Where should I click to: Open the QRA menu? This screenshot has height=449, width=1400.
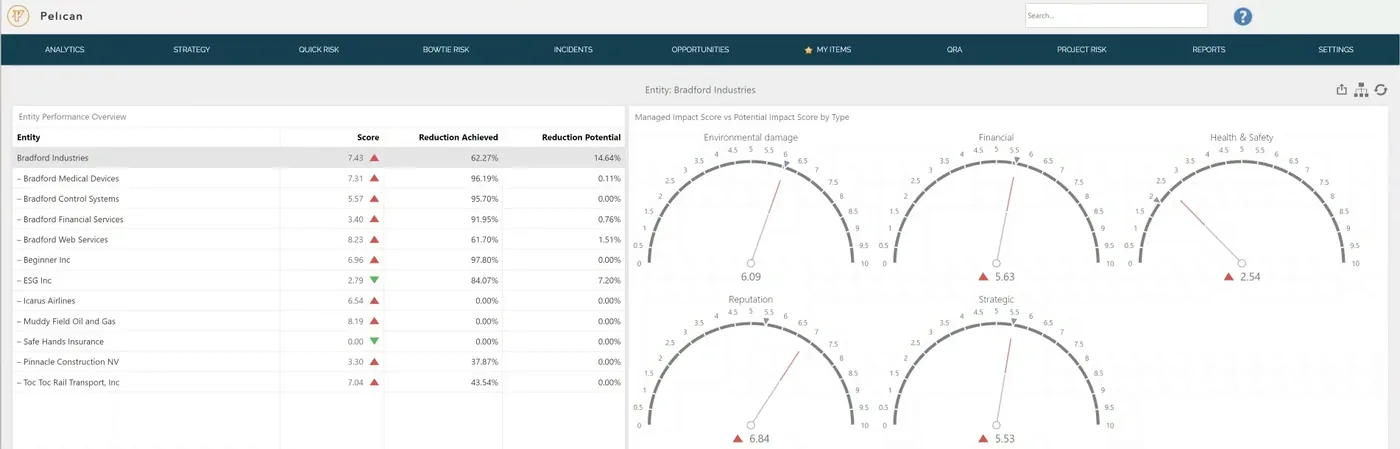tap(954, 49)
